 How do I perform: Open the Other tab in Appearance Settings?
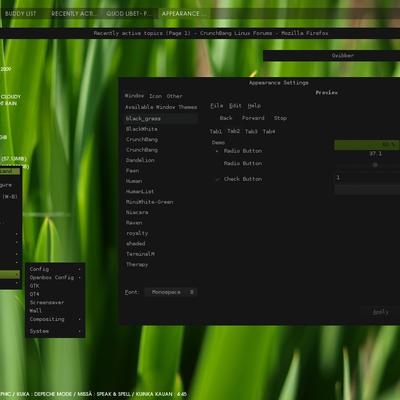click(174, 96)
